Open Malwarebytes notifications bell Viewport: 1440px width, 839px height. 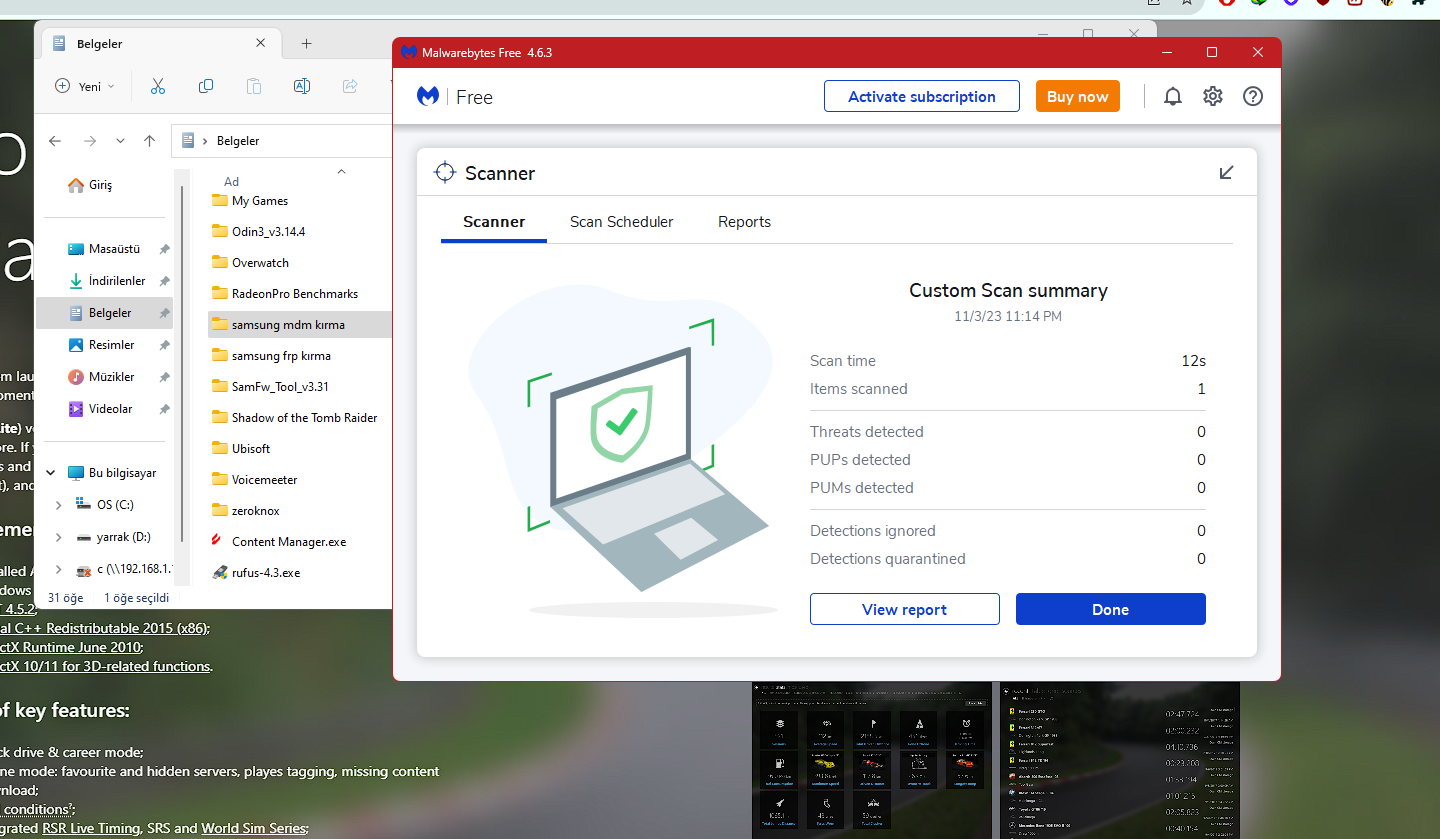click(1173, 96)
